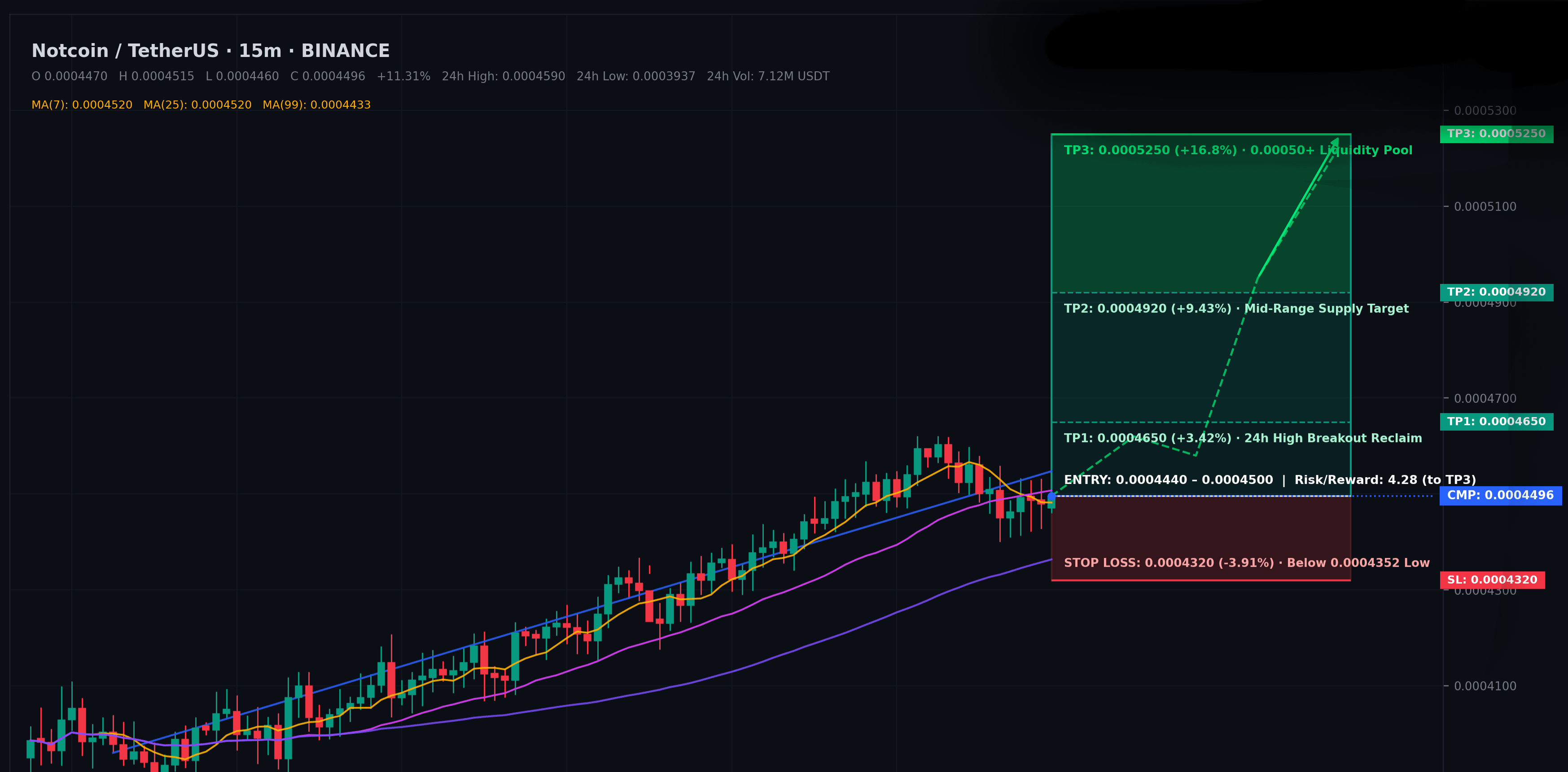Click the "0.0004700" price axis label
Image resolution: width=1568 pixels, height=772 pixels.
click(1485, 398)
